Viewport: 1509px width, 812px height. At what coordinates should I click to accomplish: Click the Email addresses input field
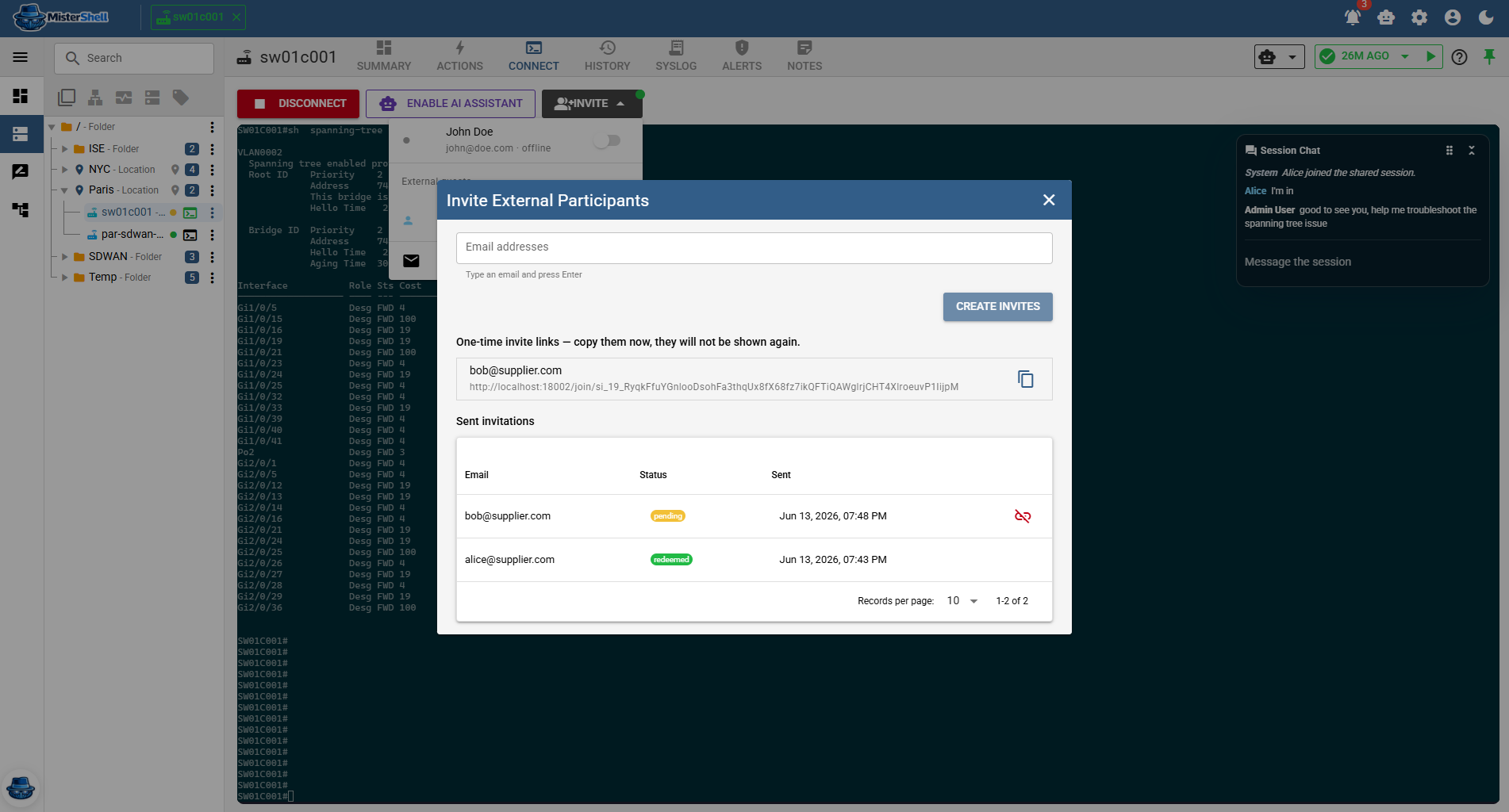pos(754,247)
